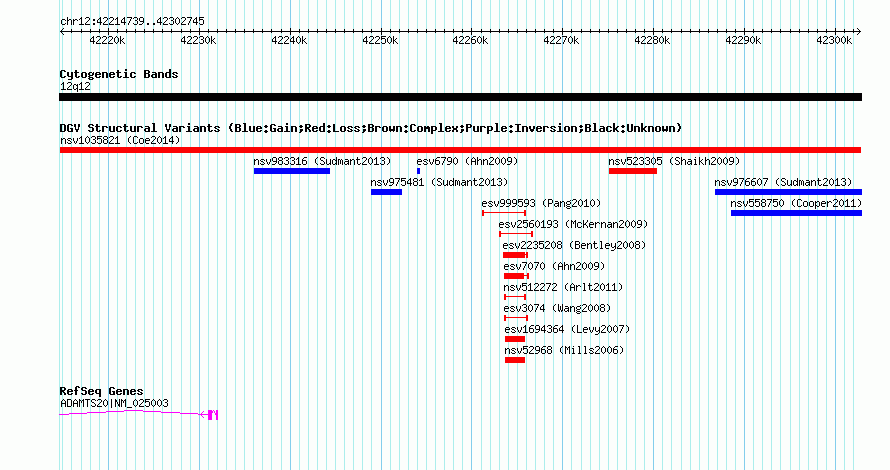Open nsv523305 (Shaikh2009) label
The width and height of the screenshot is (890, 470).
click(674, 161)
